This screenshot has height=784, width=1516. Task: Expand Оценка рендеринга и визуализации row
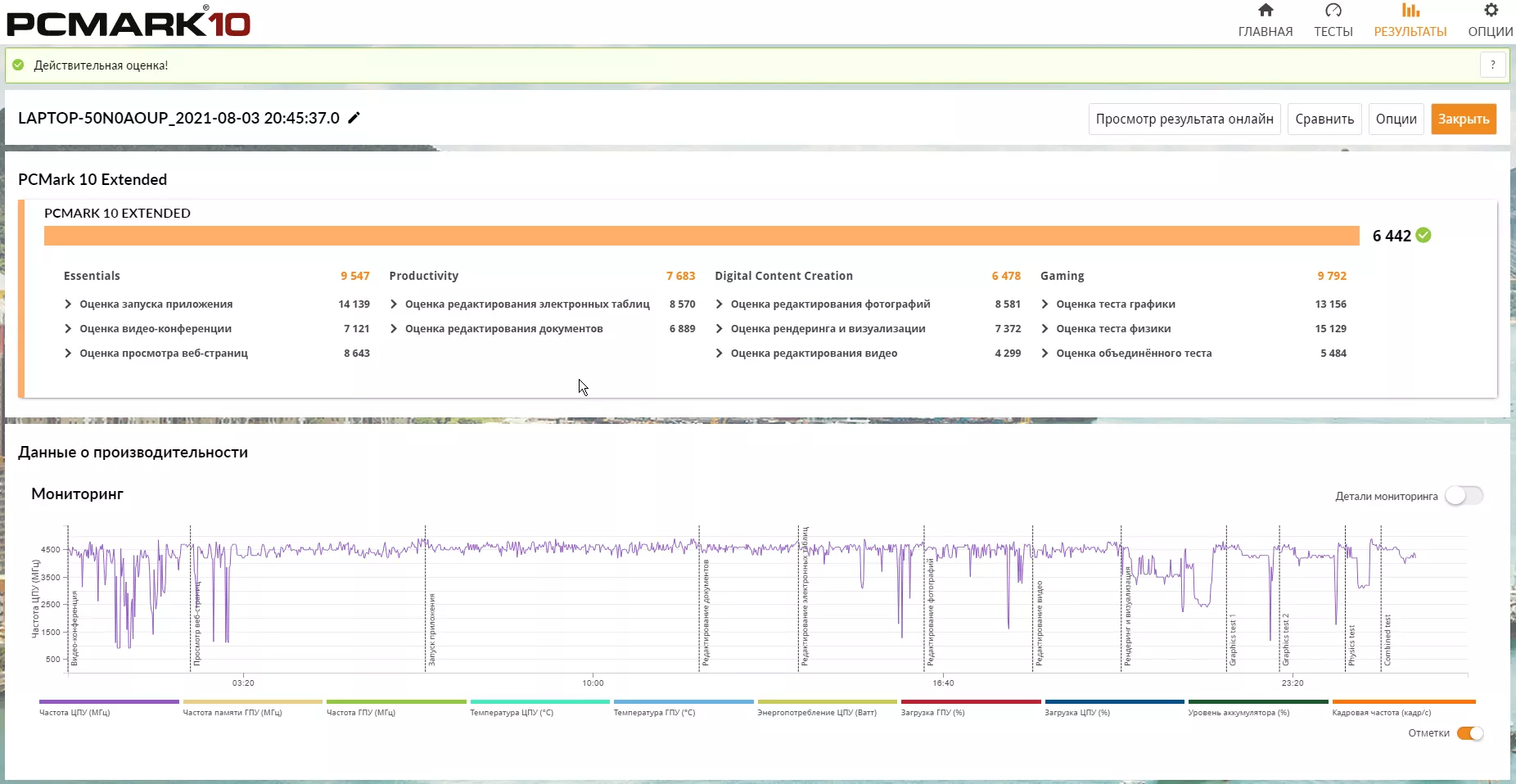[x=720, y=329]
